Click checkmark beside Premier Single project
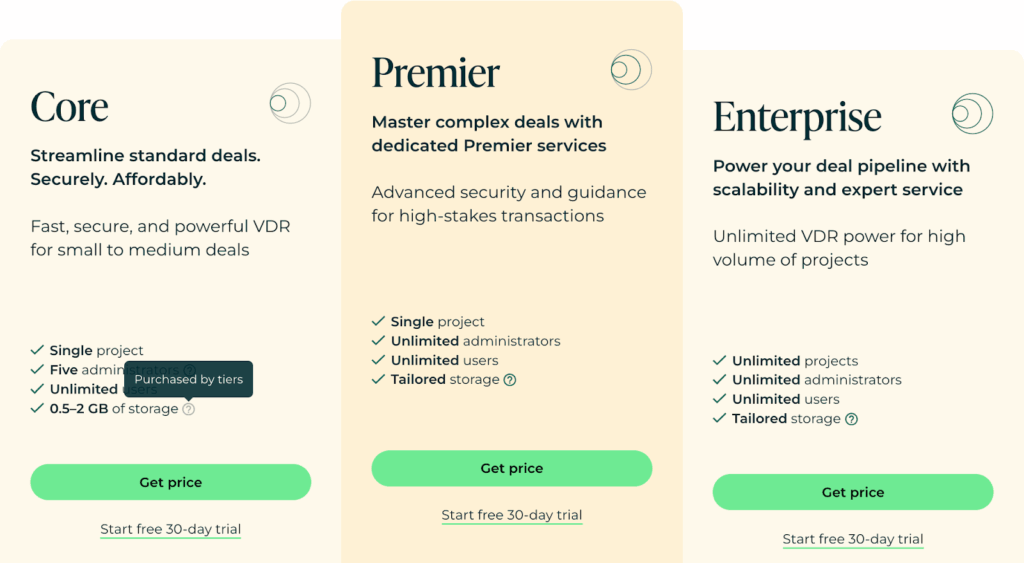This screenshot has width=1024, height=563. pyautogui.click(x=378, y=322)
